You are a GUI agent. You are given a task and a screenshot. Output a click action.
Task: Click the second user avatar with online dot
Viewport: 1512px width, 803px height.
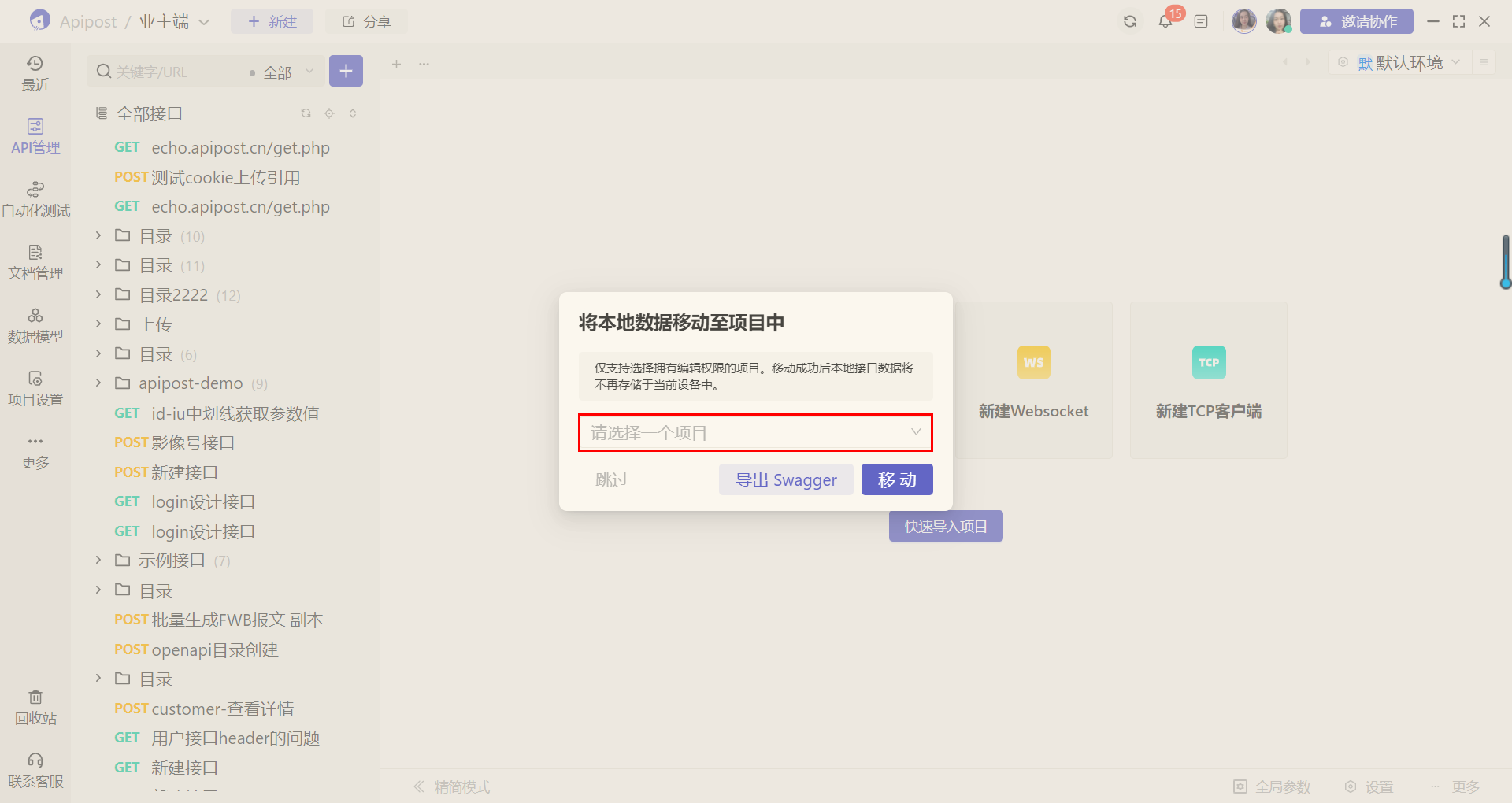pos(1279,21)
